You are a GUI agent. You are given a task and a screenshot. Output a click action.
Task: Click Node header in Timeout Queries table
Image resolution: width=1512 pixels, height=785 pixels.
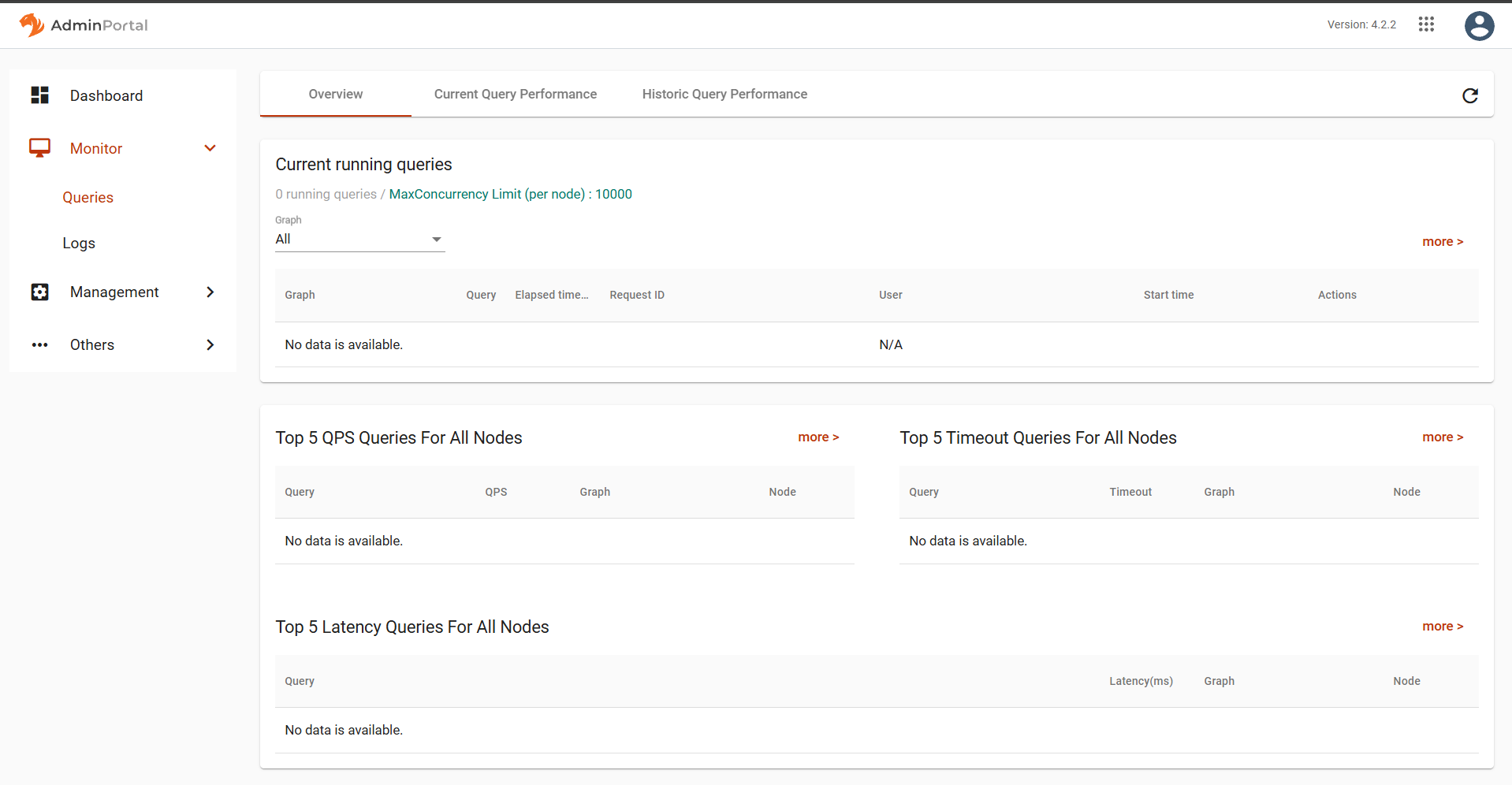point(1406,492)
